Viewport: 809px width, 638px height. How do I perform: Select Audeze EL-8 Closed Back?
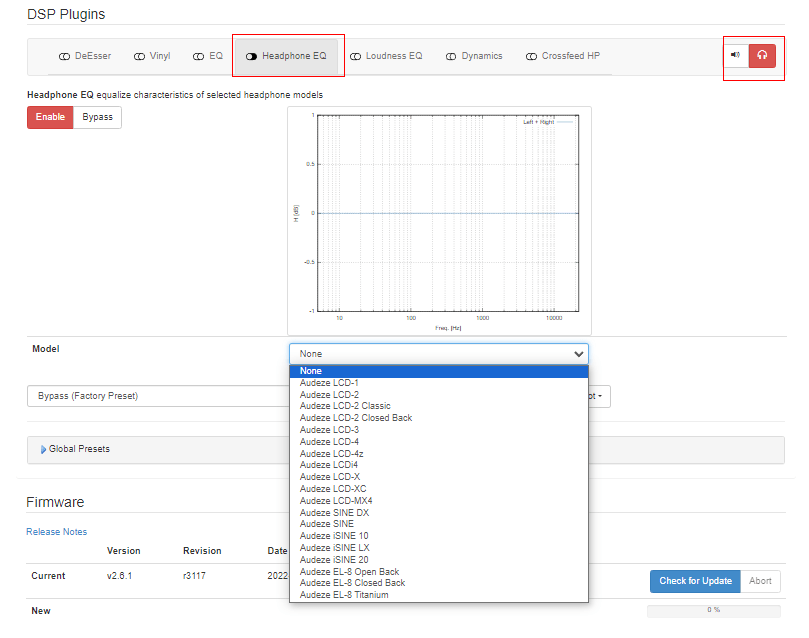(x=439, y=583)
